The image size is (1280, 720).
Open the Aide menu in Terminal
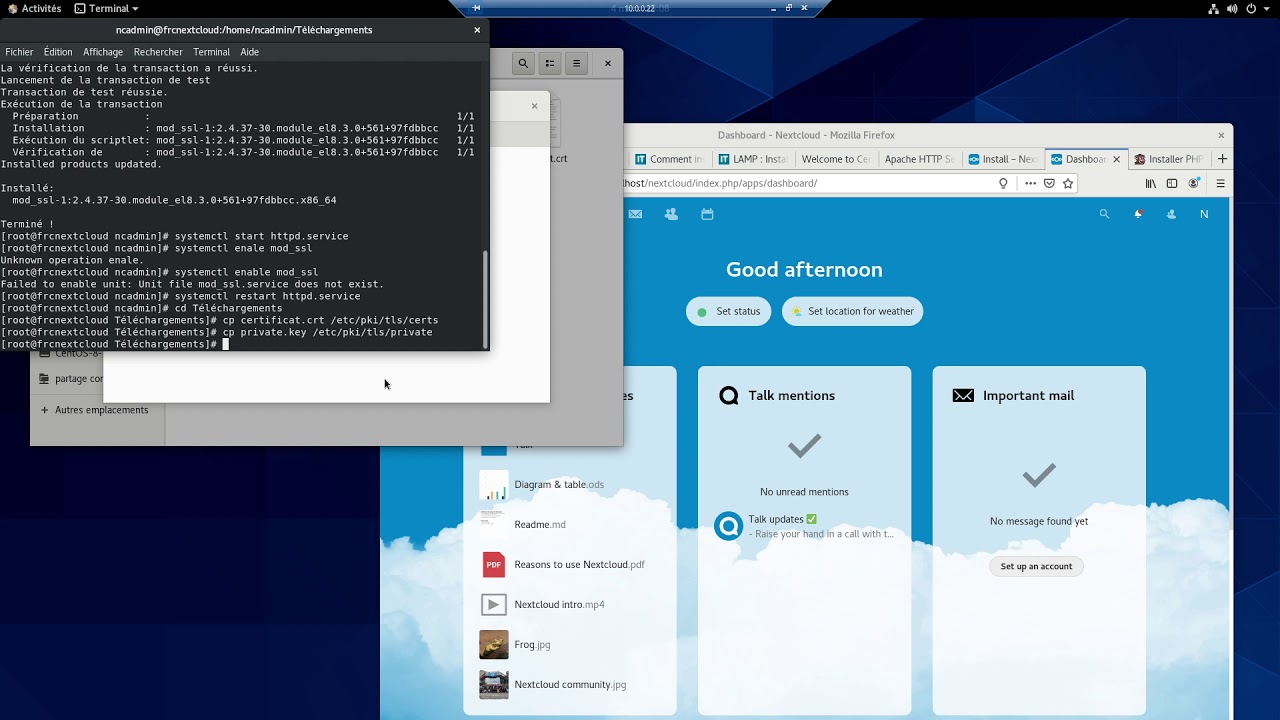[250, 52]
